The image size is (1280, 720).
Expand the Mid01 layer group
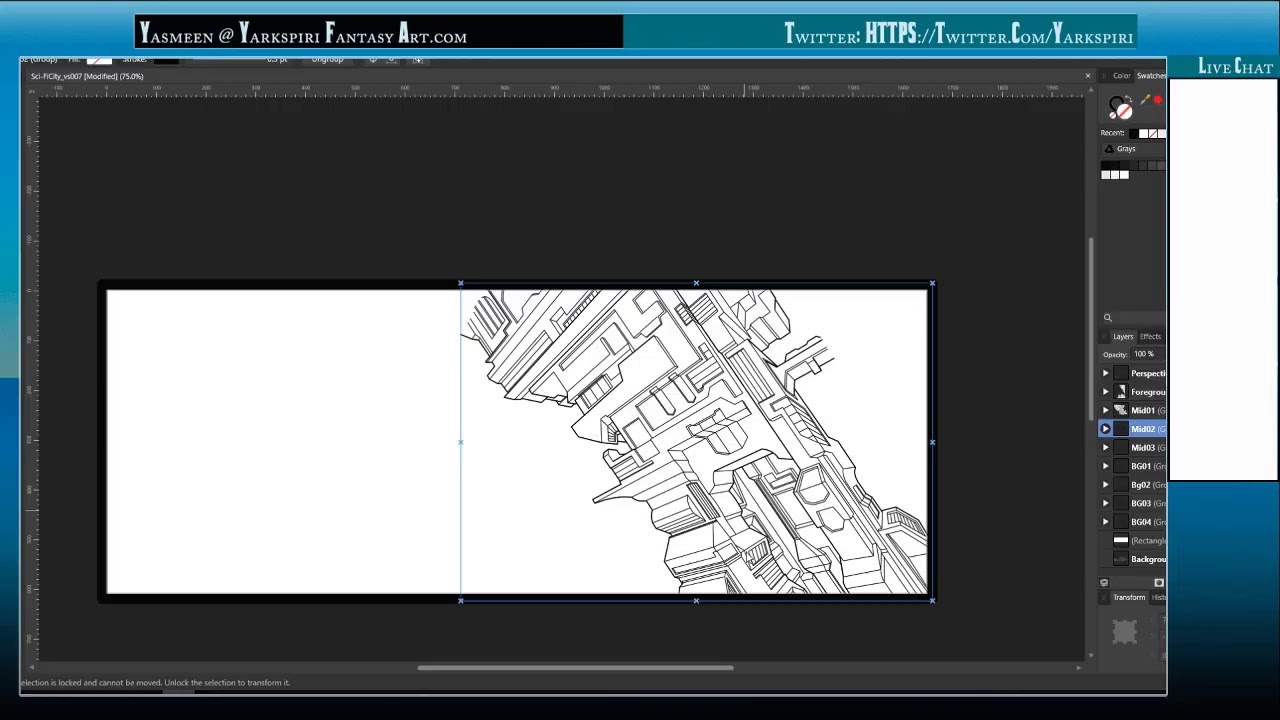pyautogui.click(x=1106, y=410)
